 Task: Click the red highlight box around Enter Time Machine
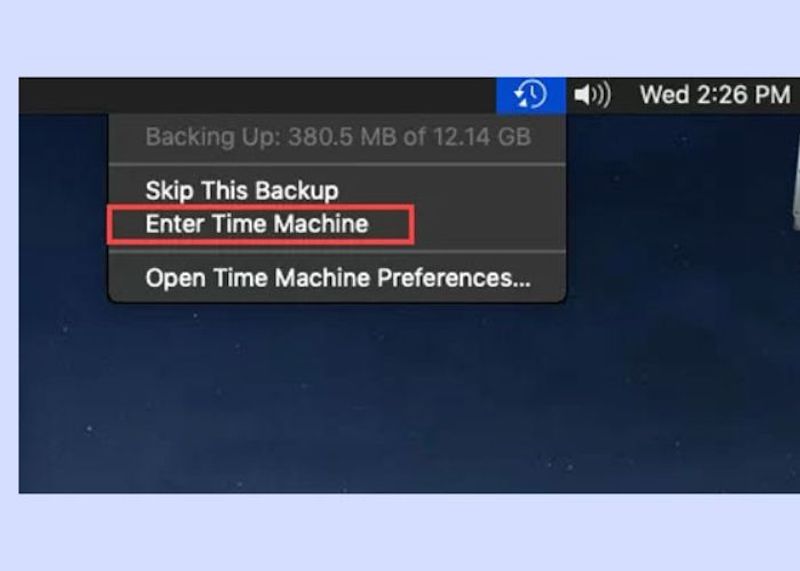coord(261,225)
